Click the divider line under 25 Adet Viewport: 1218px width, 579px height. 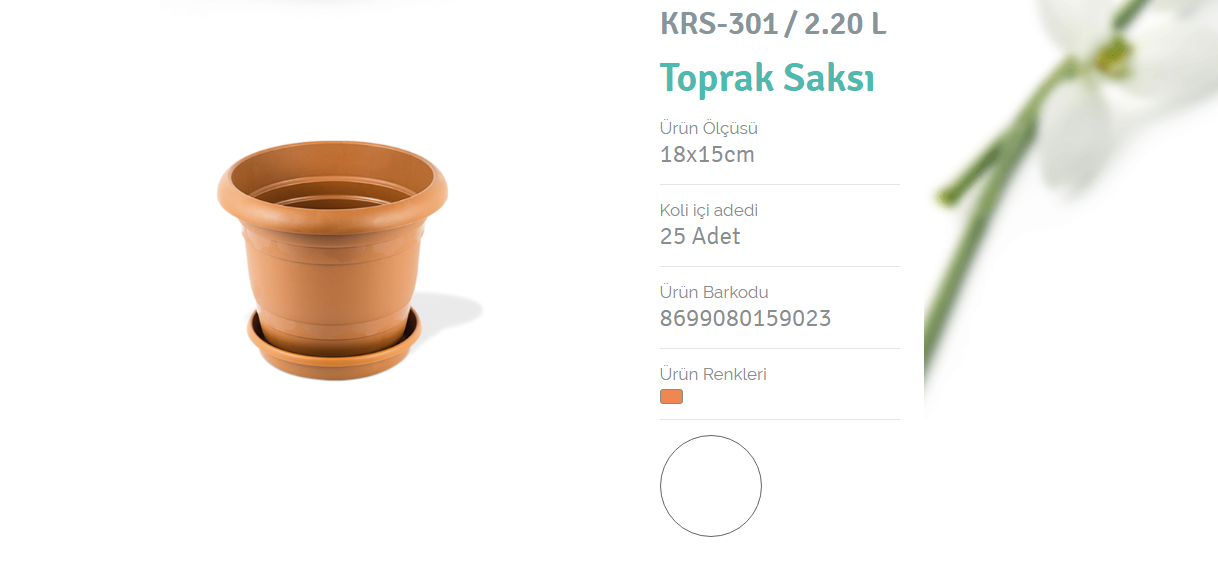(x=780, y=267)
